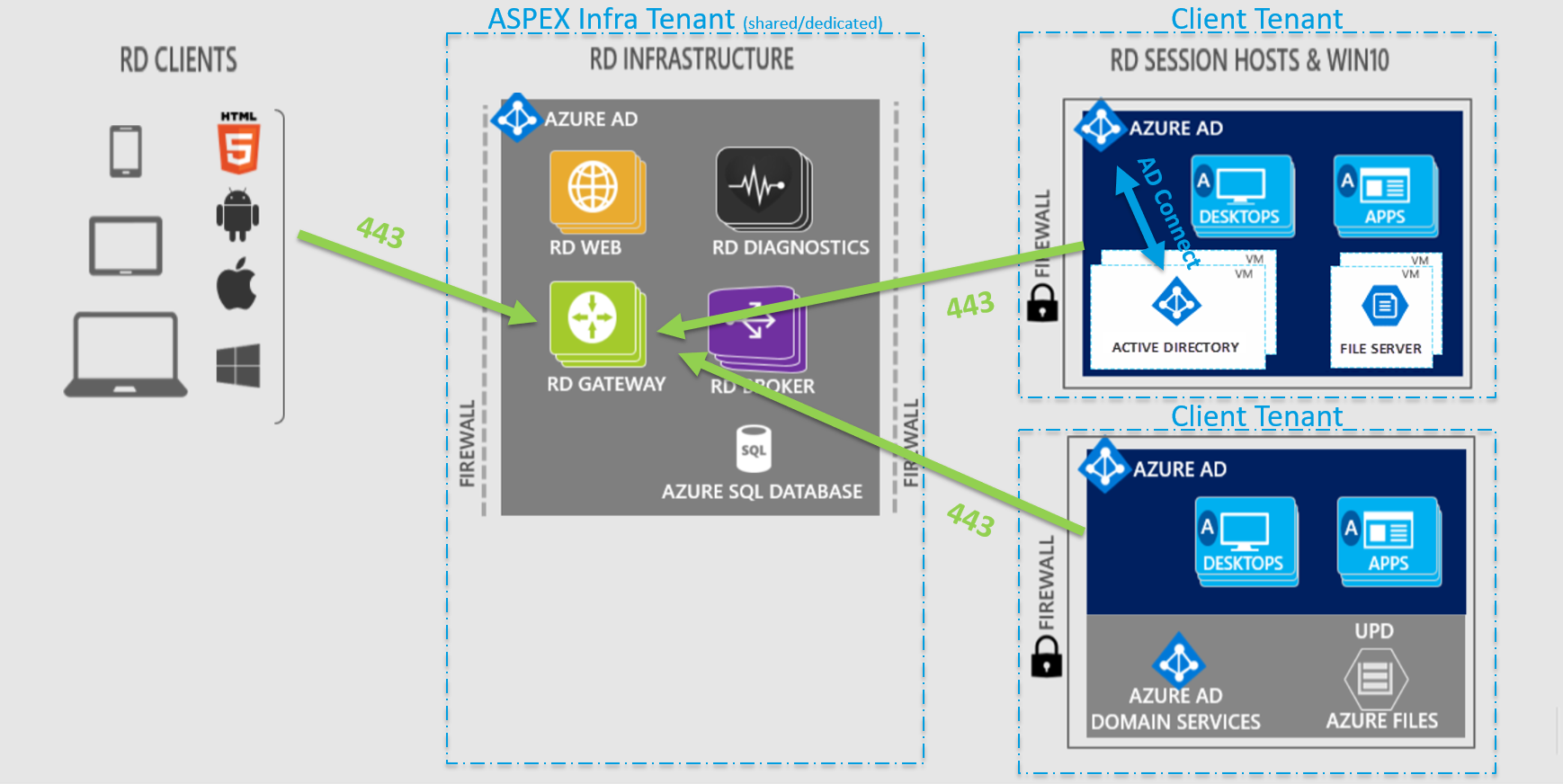Click the AZURE SQL DATABASE label

coord(762,492)
